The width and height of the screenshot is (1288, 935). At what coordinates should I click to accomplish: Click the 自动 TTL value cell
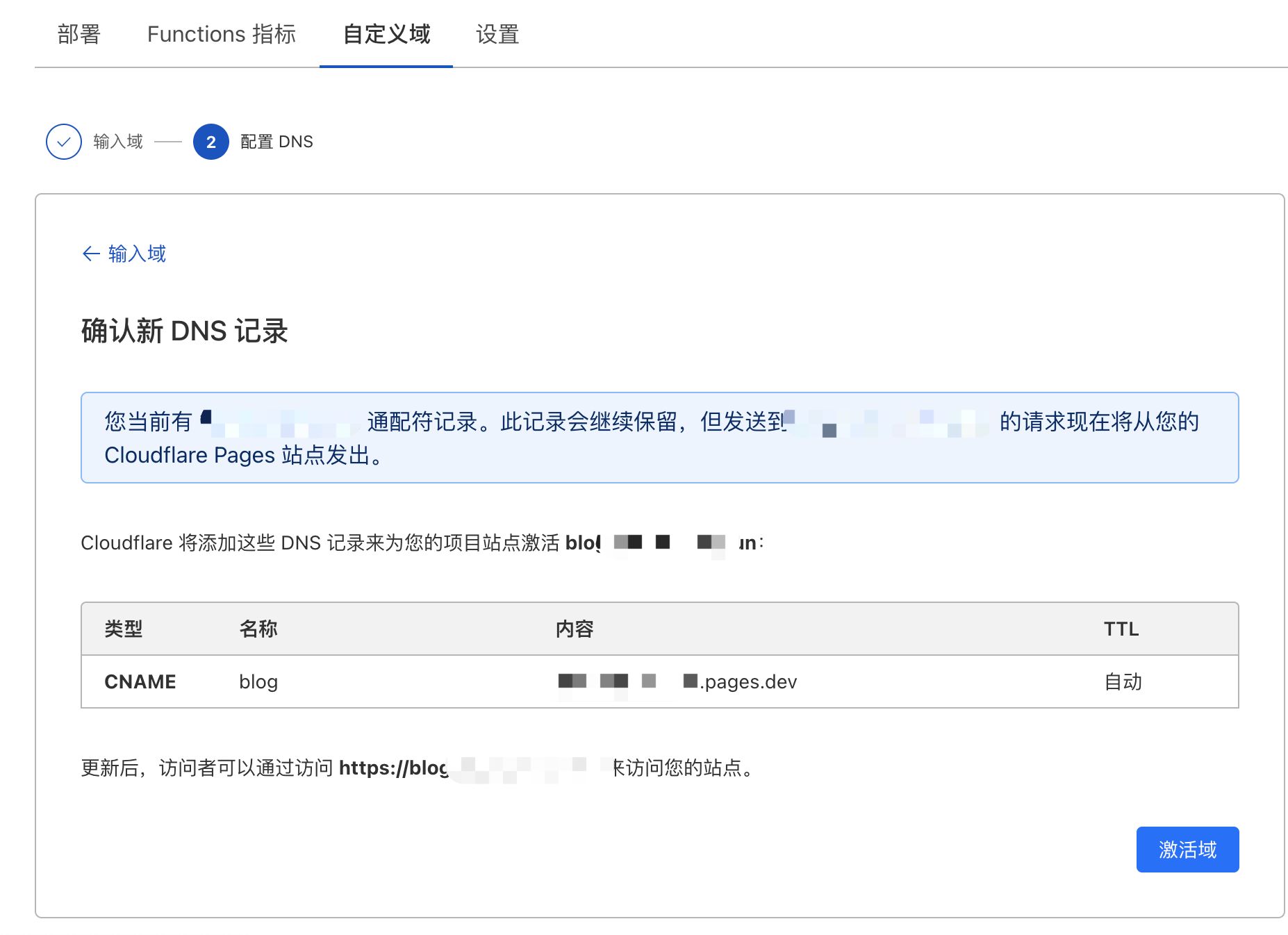[x=1123, y=681]
